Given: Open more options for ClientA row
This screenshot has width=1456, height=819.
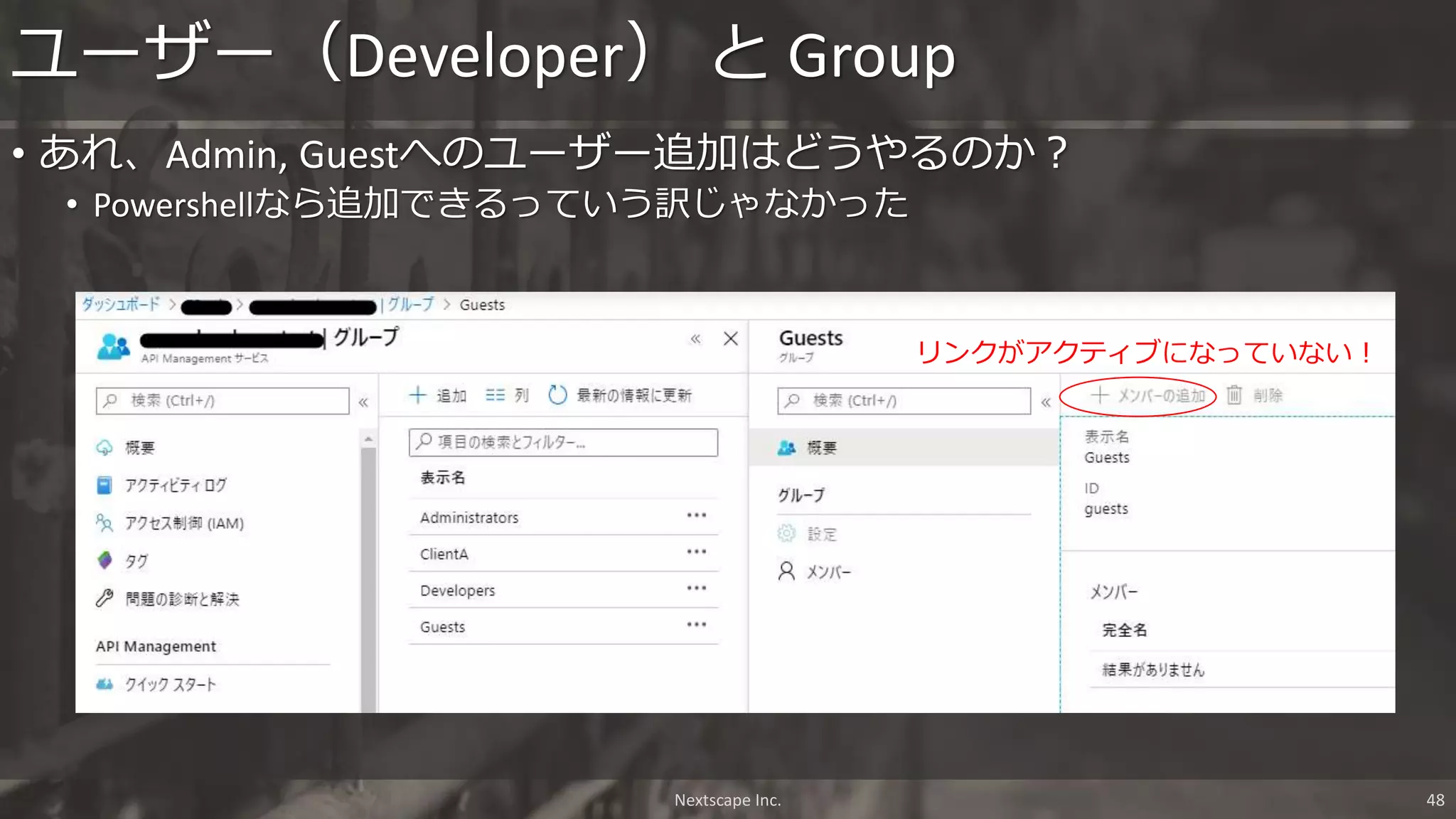Looking at the screenshot, I should (697, 551).
